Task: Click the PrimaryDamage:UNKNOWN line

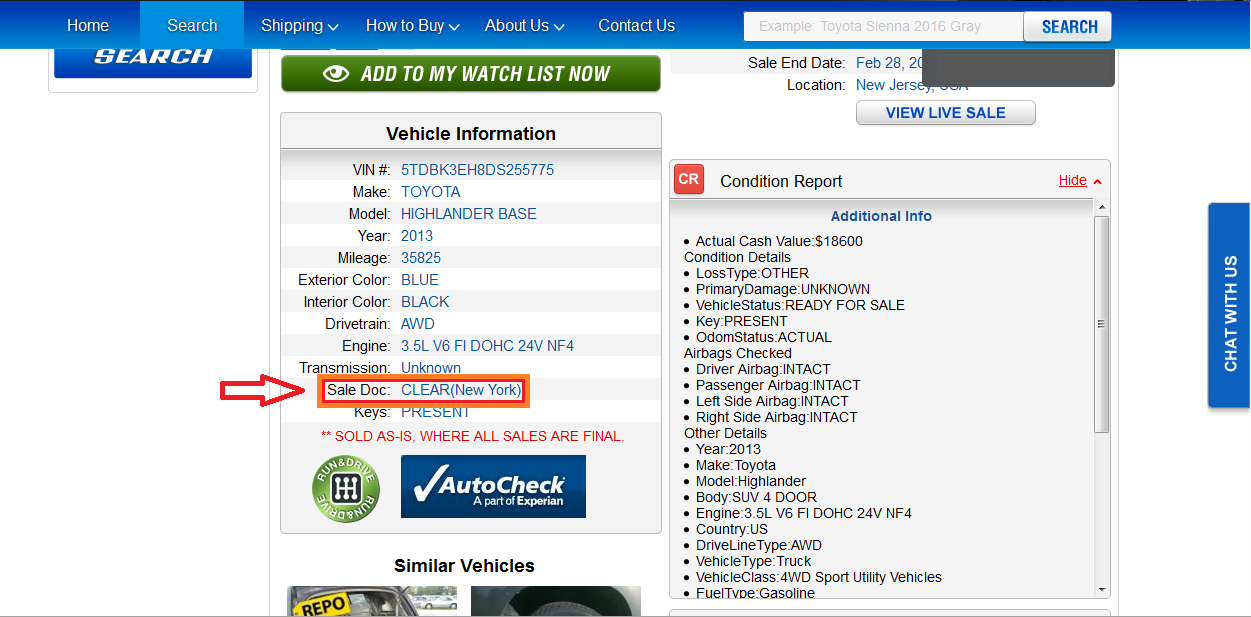Action: pyautogui.click(x=783, y=289)
